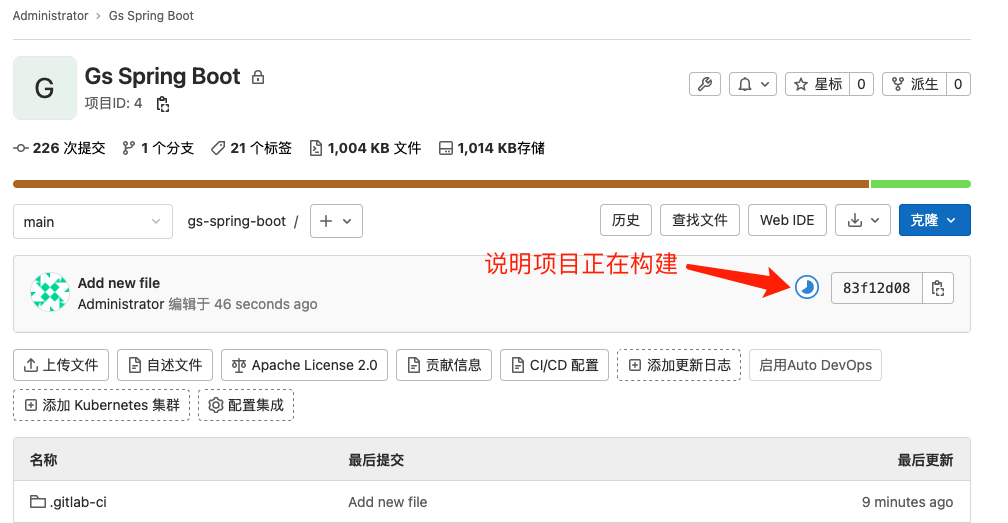The width and height of the screenshot is (1008, 523).
Task: Open the plus add-file dropdown
Action: (x=336, y=221)
